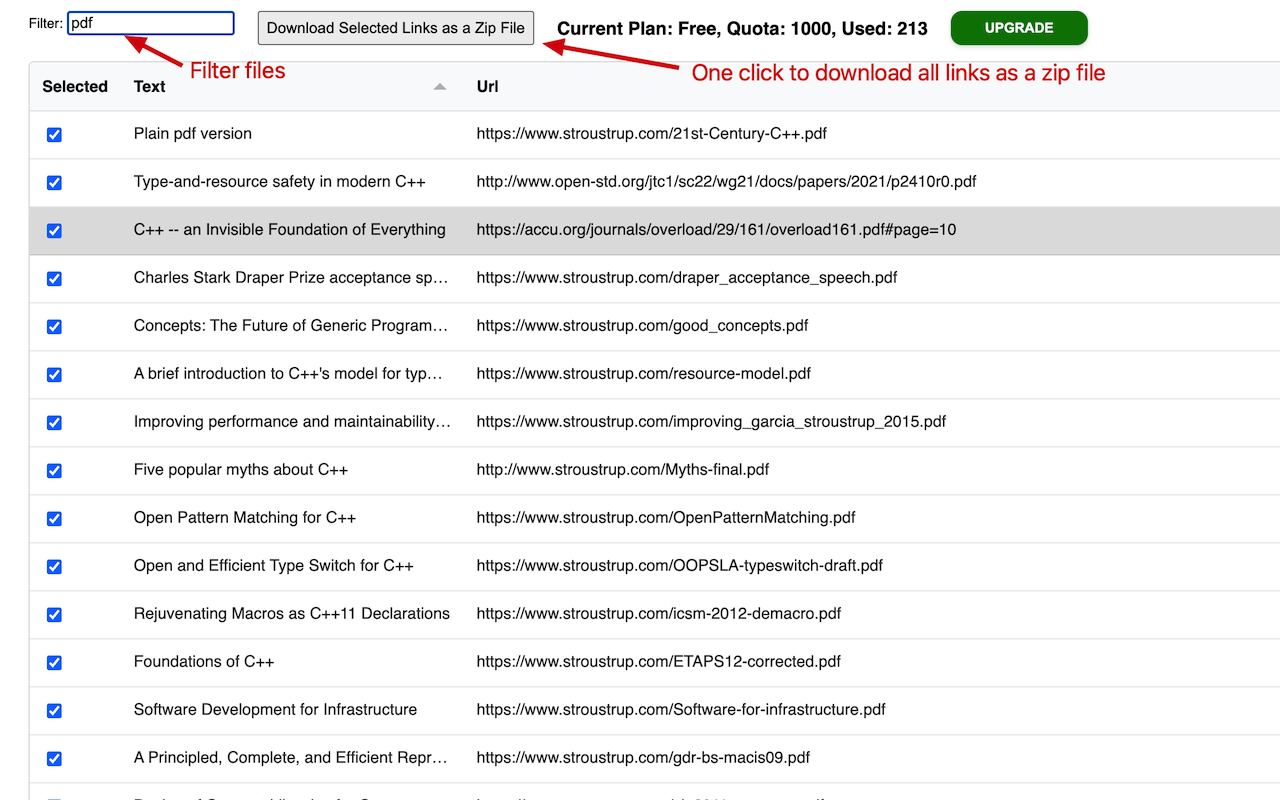
Task: Untick the Open Pattern Matching for C++ checkbox
Action: [54, 518]
